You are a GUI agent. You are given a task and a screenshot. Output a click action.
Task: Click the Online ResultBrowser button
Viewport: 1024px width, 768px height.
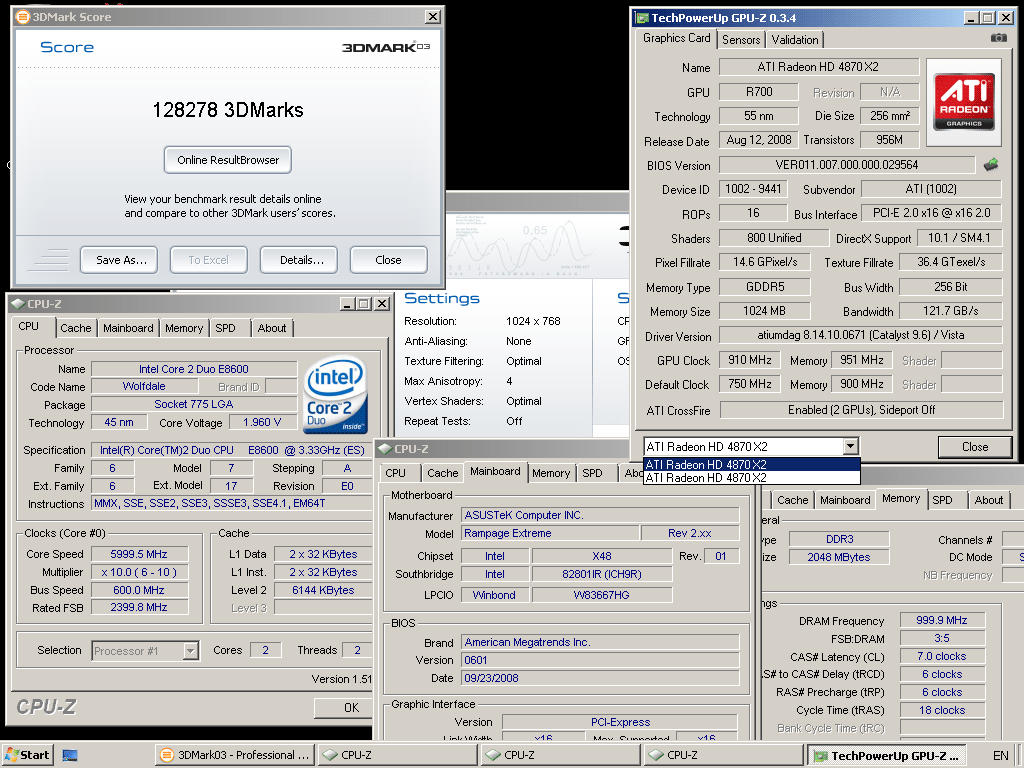coord(228,160)
